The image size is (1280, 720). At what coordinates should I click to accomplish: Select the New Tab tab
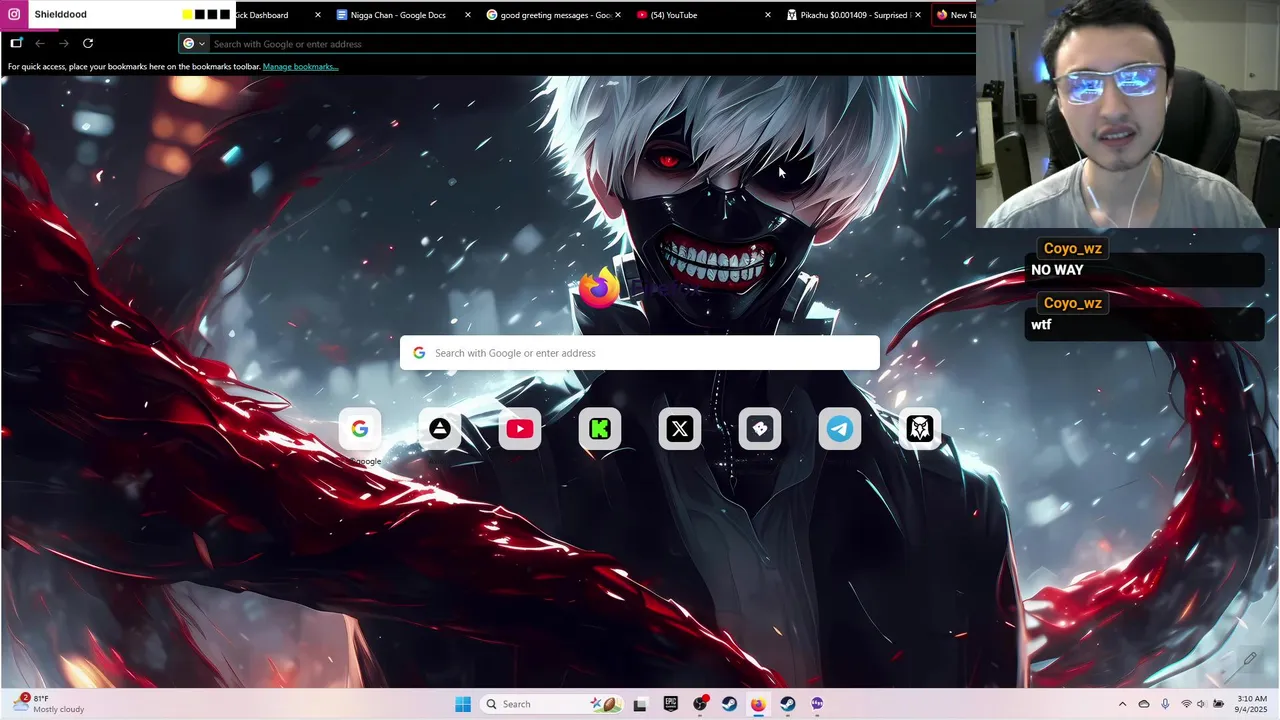(954, 15)
